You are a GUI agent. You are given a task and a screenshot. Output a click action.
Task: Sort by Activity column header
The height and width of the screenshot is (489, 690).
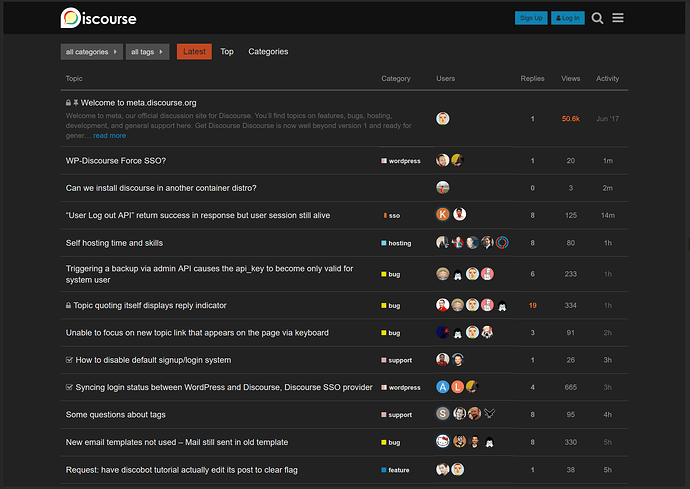point(607,78)
